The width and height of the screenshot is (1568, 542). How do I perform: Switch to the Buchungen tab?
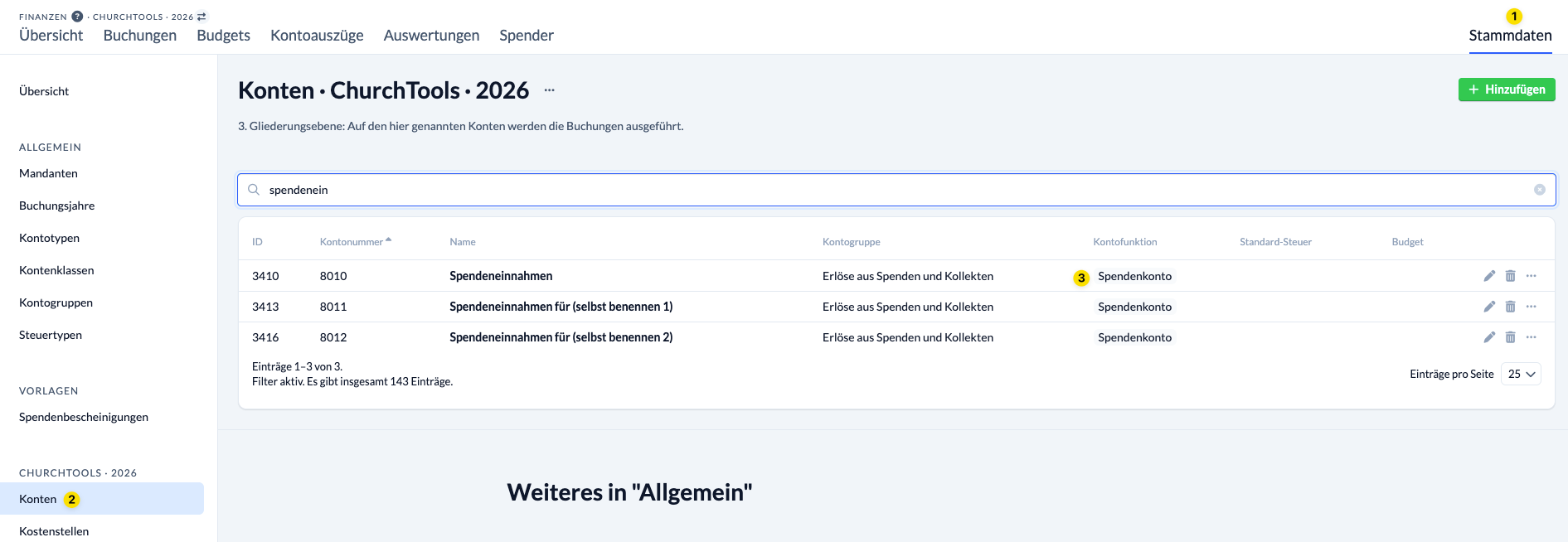pos(139,36)
